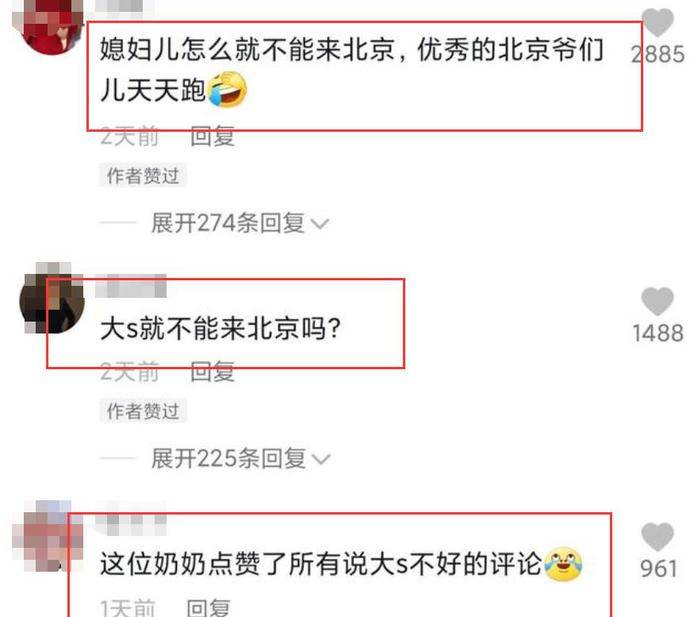Click chevron next to 展开225条回复
The width and height of the screenshot is (690, 617).
click(x=321, y=460)
